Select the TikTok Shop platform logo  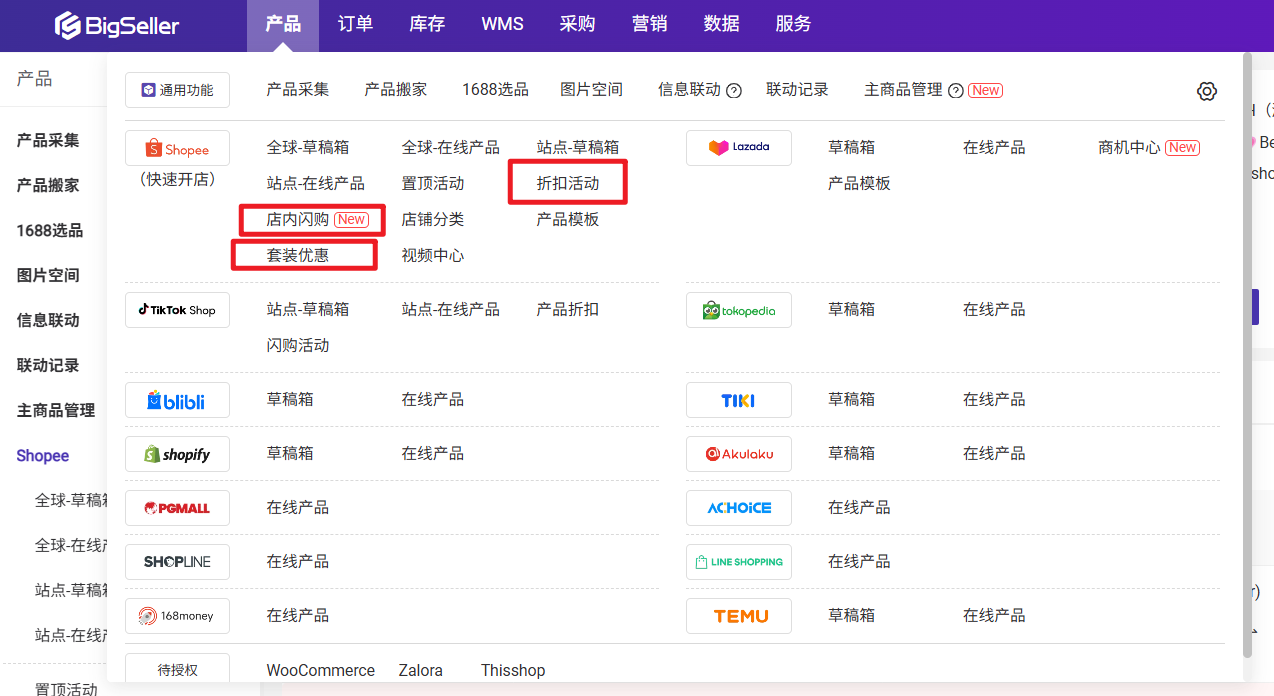pos(177,310)
